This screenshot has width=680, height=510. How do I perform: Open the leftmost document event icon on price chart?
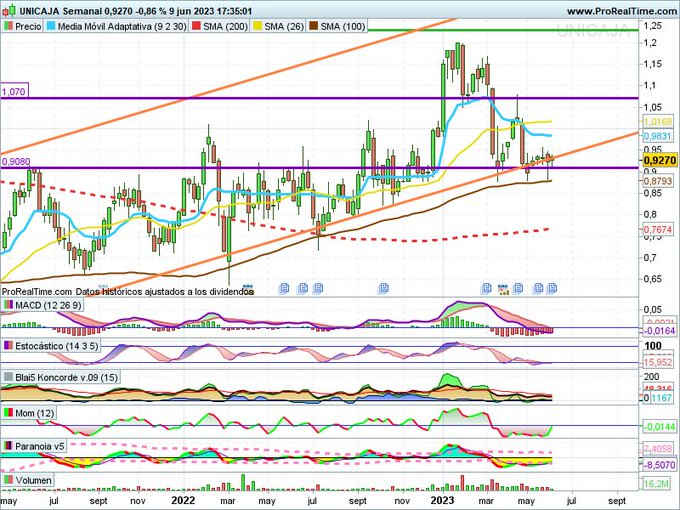pos(284,288)
